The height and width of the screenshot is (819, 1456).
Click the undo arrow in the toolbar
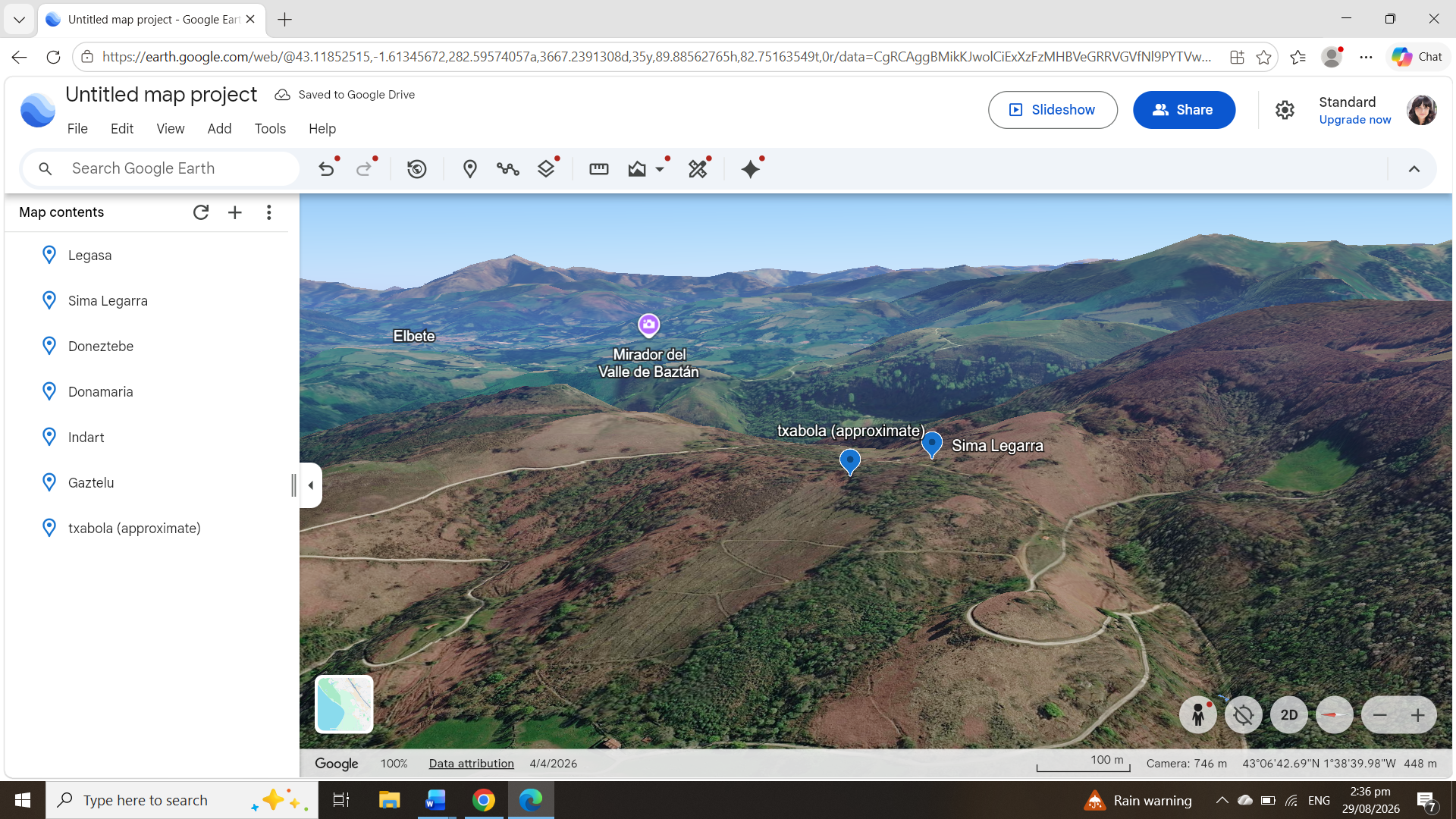click(326, 169)
